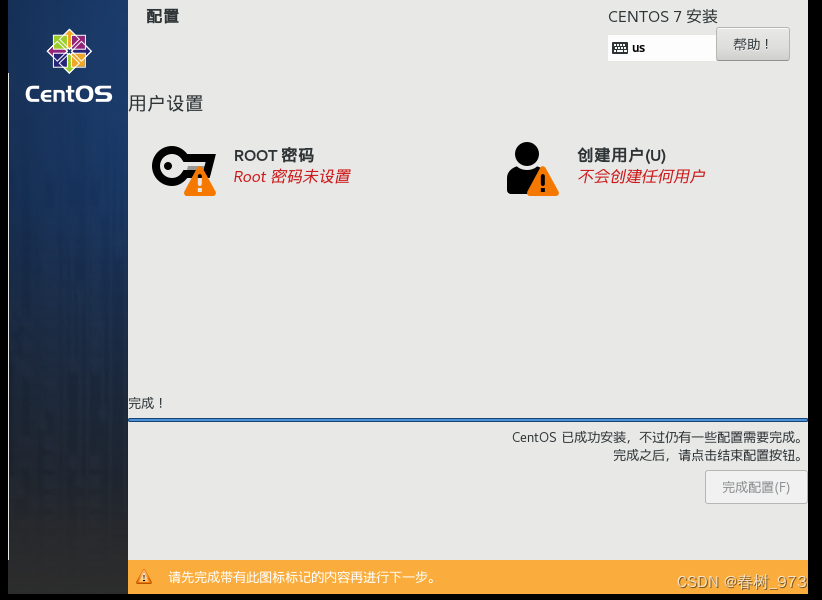Viewport: 822px width, 600px height.
Task: Click the CentOS 已成功安装 message line
Action: click(657, 437)
